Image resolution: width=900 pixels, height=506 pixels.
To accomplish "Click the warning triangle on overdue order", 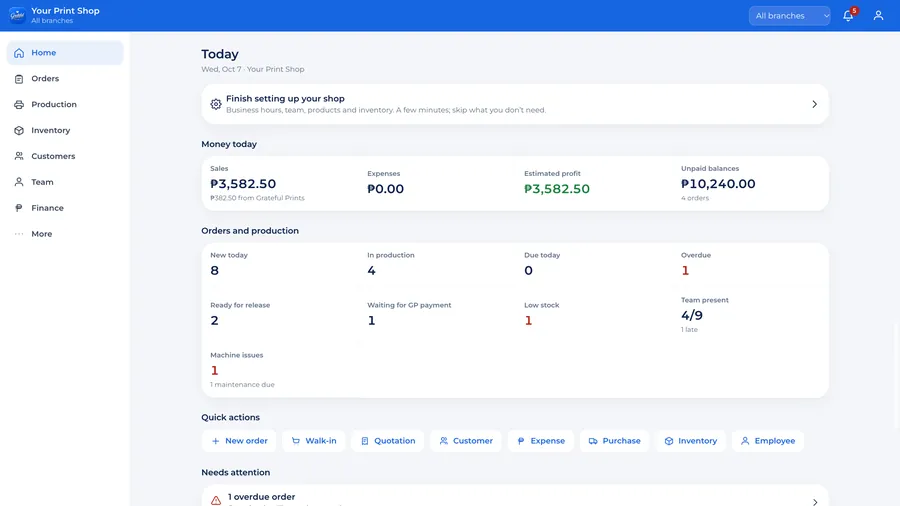I will (x=216, y=500).
